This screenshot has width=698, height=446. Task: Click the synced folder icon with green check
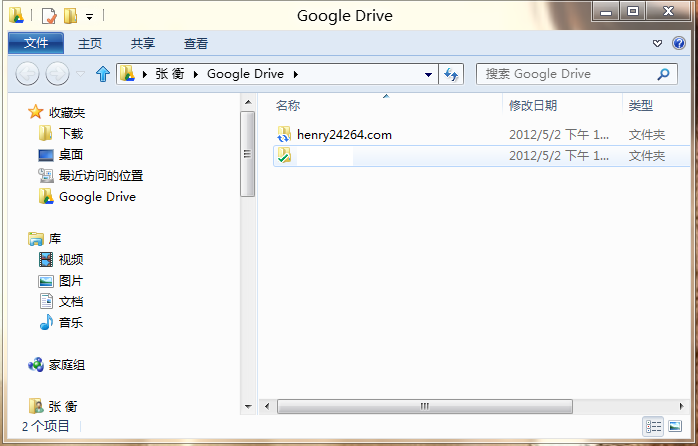tap(284, 155)
